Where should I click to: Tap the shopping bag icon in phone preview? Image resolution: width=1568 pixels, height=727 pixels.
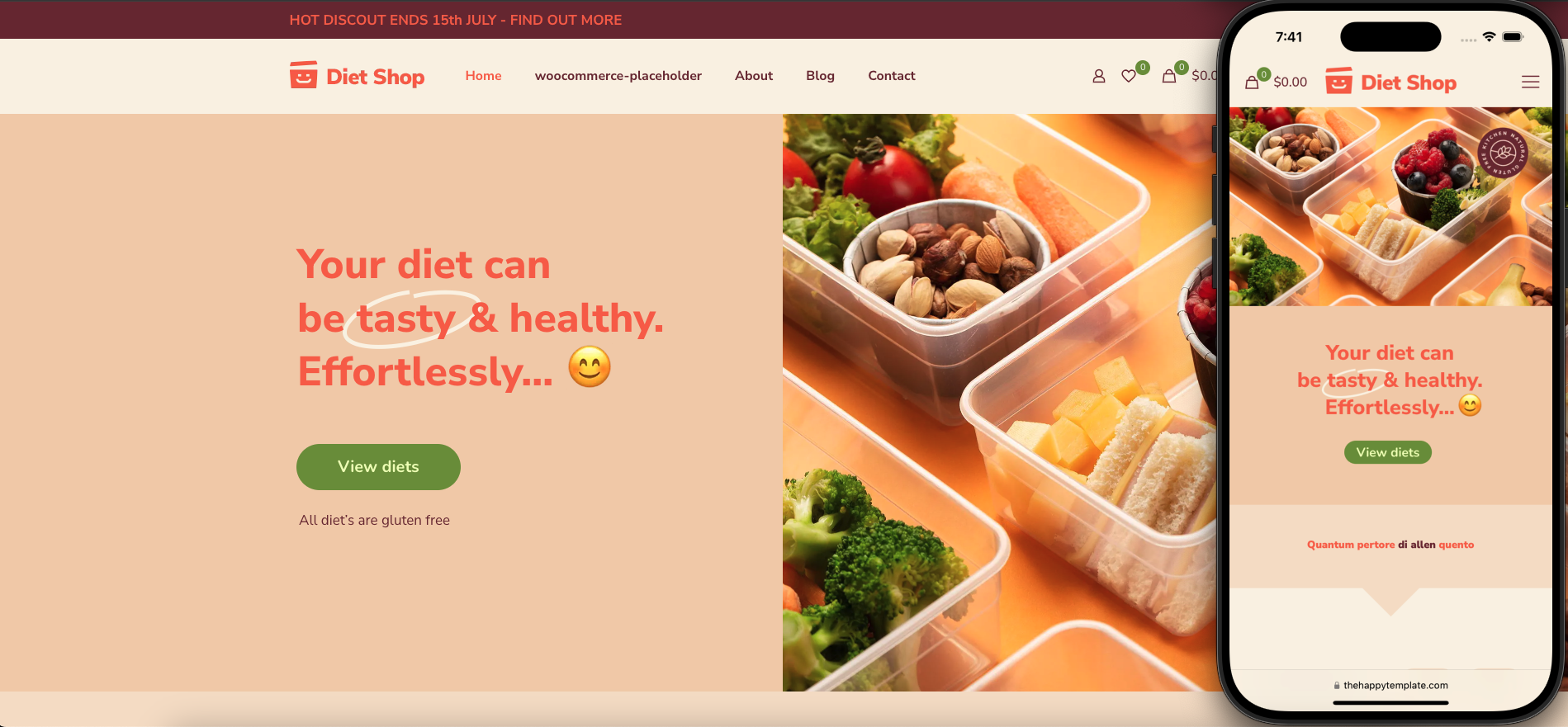coord(1252,82)
